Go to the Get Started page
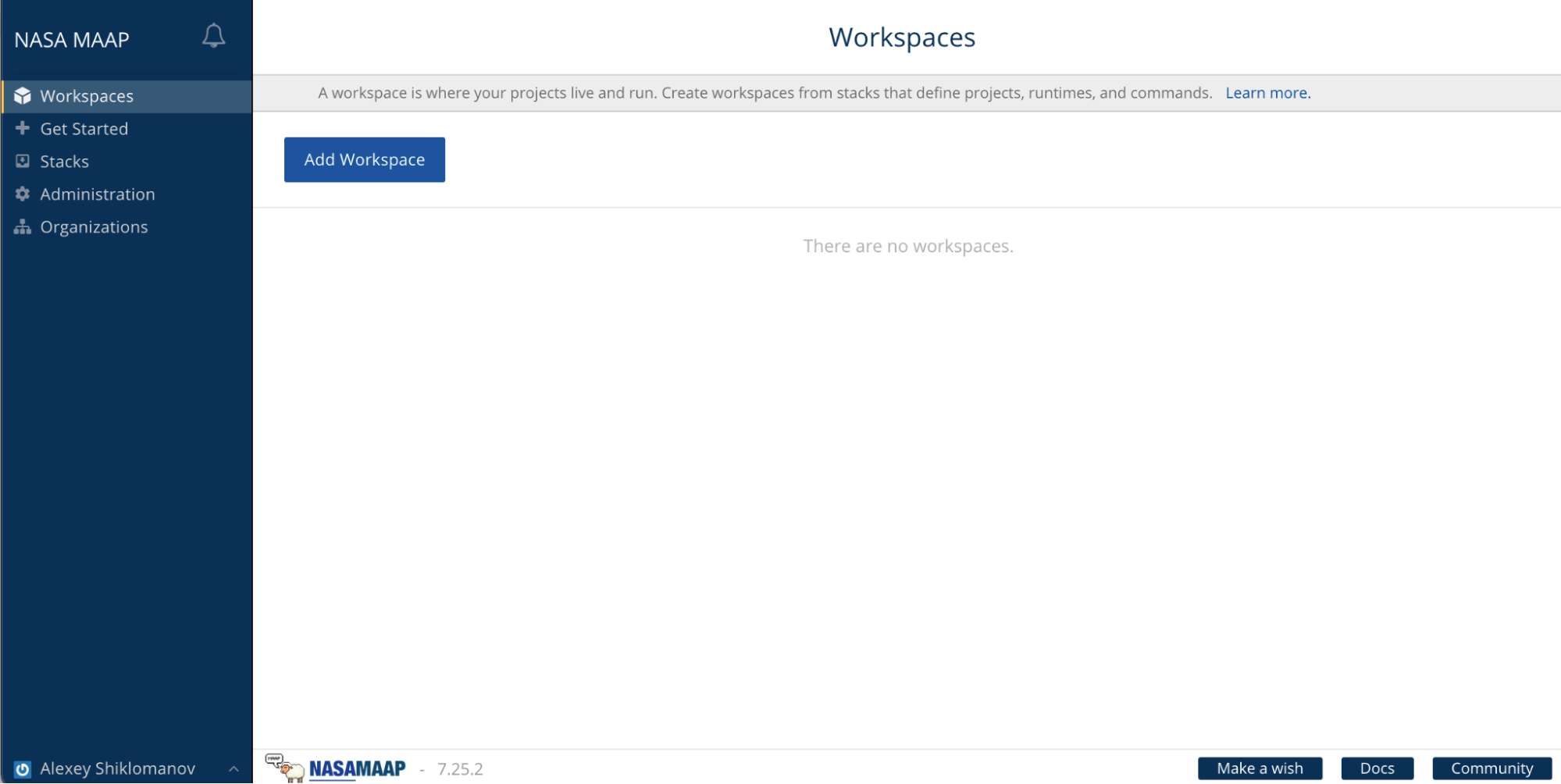 tap(127, 129)
